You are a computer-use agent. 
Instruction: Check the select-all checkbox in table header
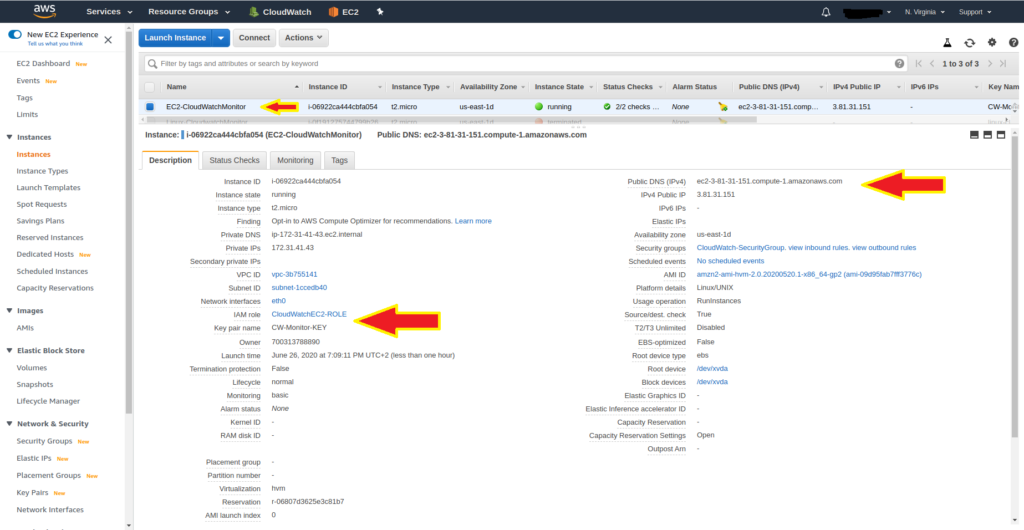(x=150, y=87)
